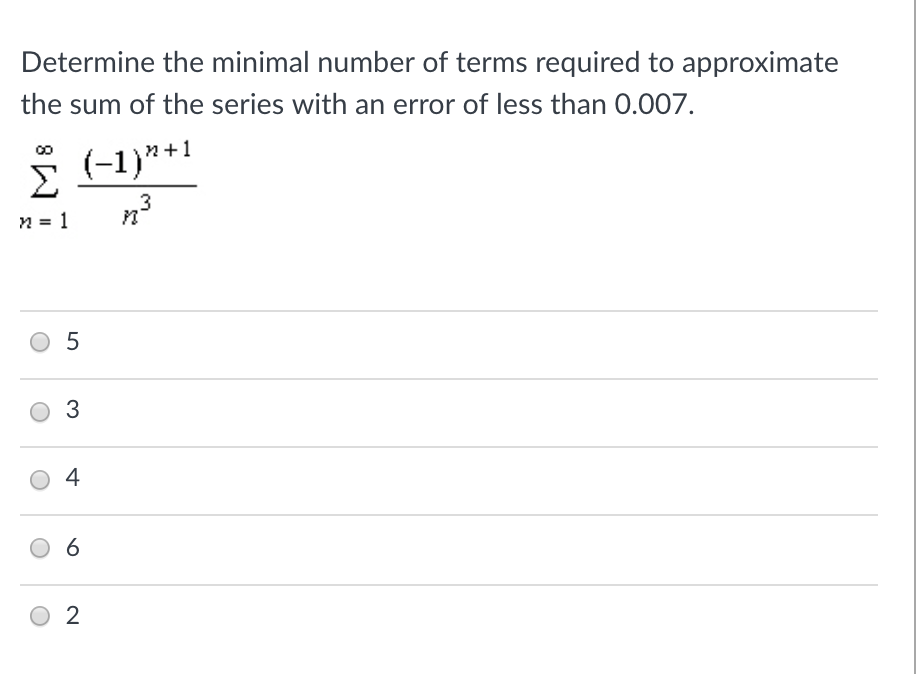
Task: Click the divider line above the answer choices
Action: coord(450,308)
